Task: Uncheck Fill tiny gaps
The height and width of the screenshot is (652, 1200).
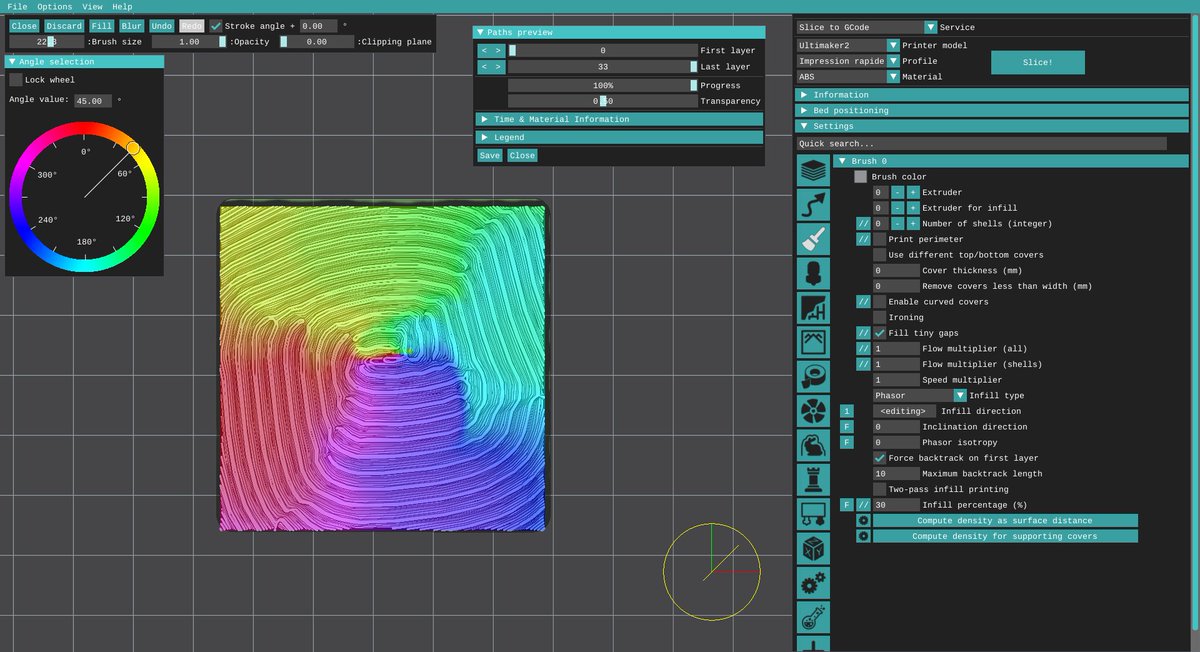Action: point(879,332)
